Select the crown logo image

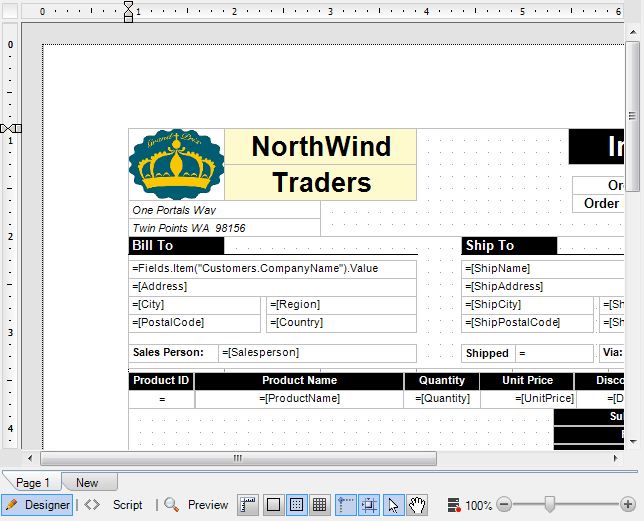click(x=177, y=165)
